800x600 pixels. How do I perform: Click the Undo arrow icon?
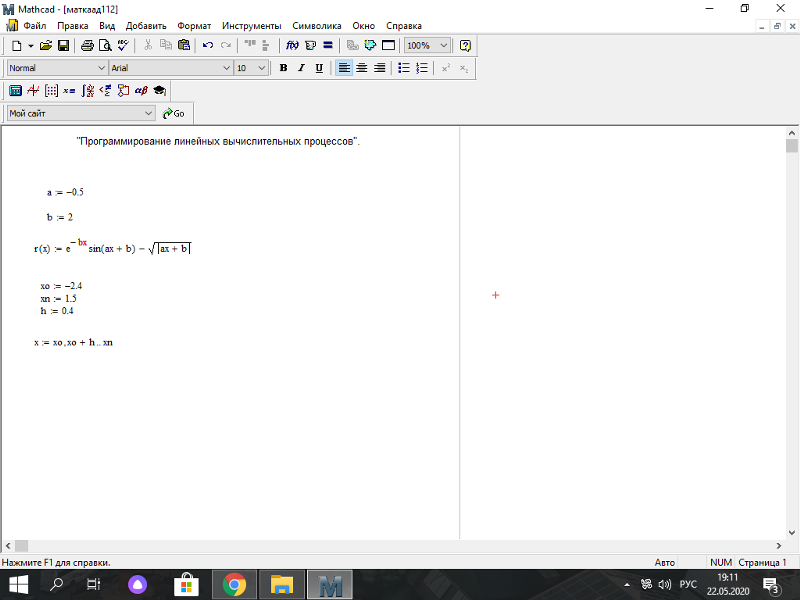coord(208,45)
